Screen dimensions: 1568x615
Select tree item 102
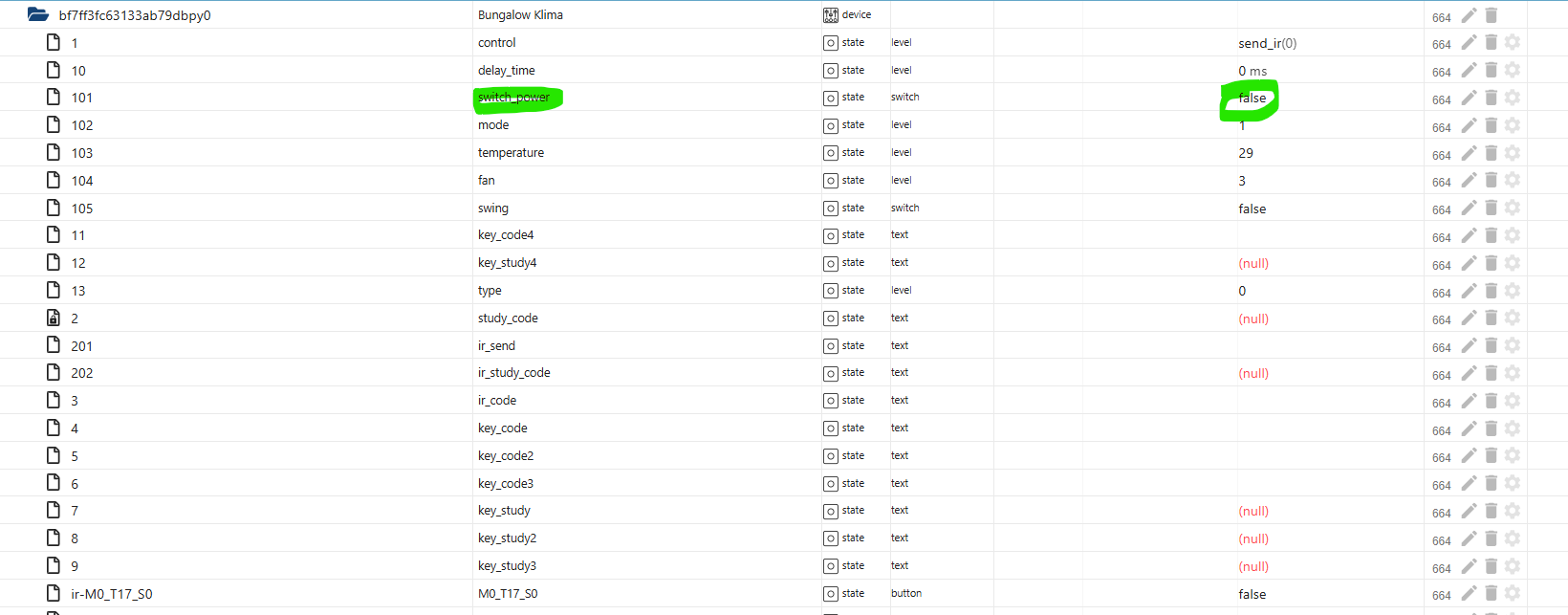click(x=82, y=125)
